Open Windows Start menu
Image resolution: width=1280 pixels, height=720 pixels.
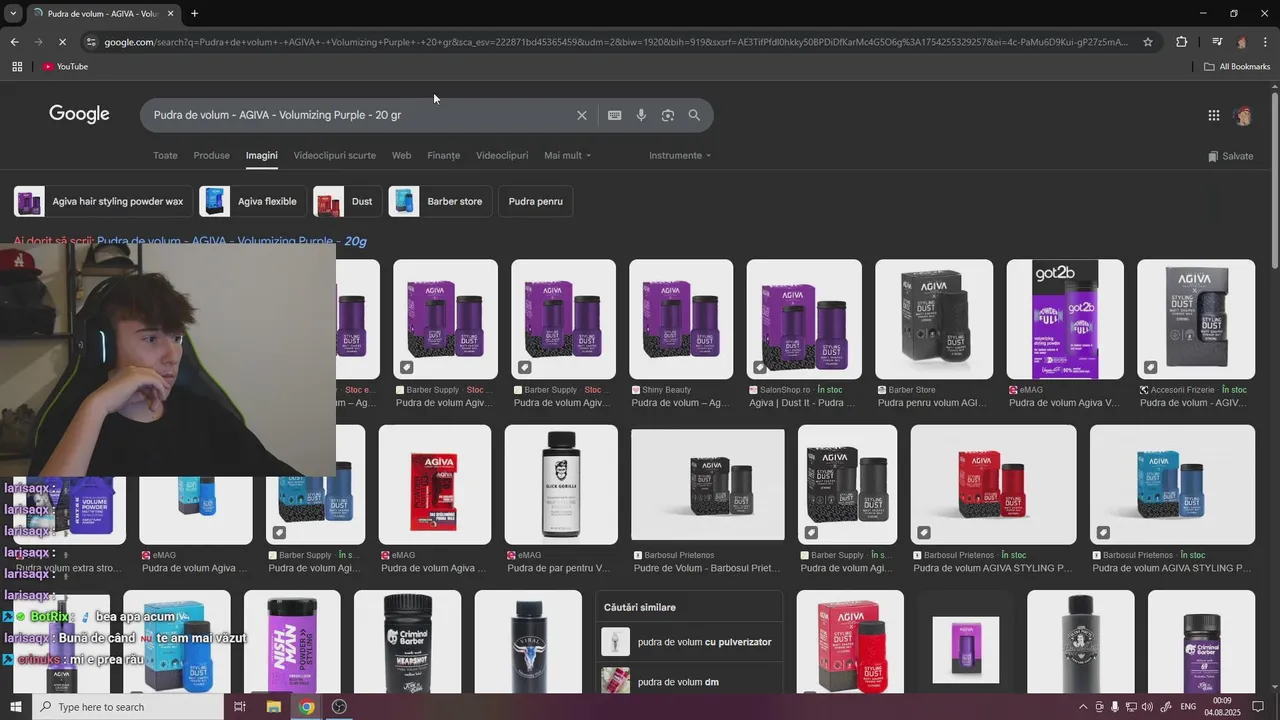pyautogui.click(x=16, y=707)
